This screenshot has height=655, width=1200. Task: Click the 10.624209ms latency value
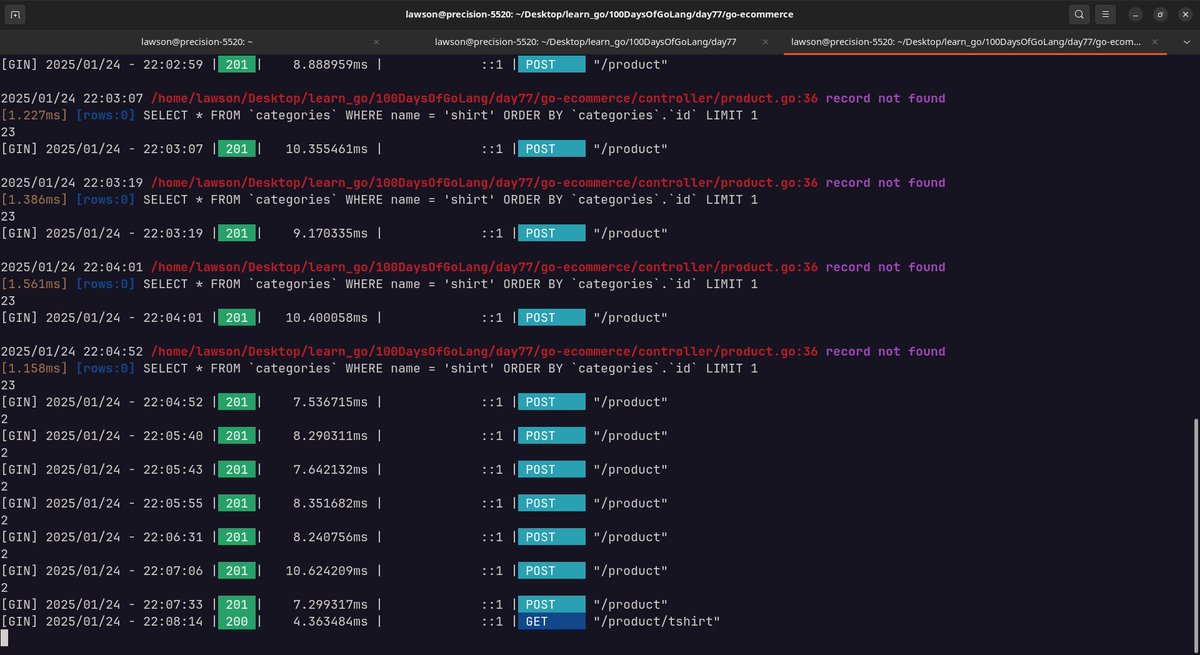326,570
